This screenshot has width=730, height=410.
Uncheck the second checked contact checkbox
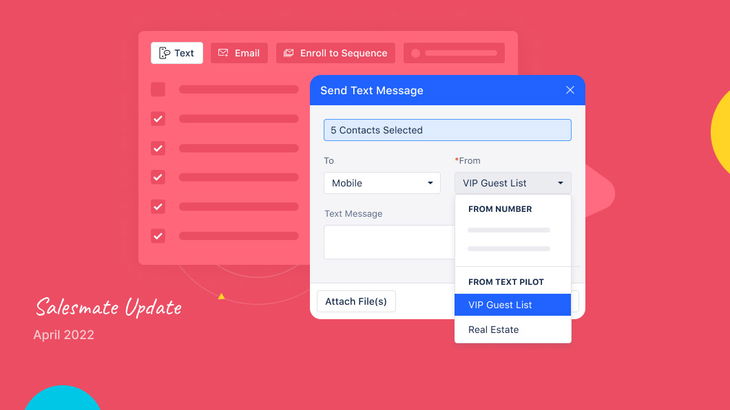coord(158,148)
